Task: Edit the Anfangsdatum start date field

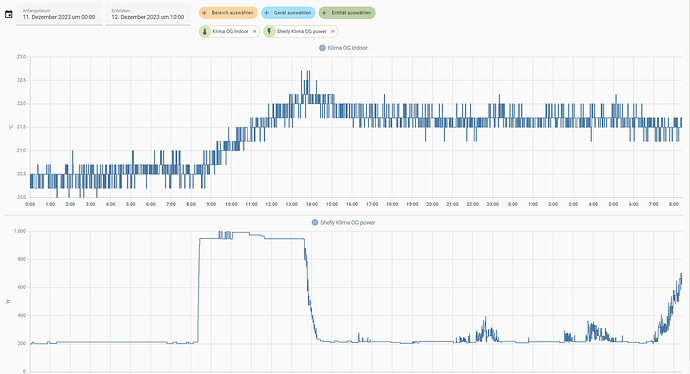Action: tap(59, 15)
